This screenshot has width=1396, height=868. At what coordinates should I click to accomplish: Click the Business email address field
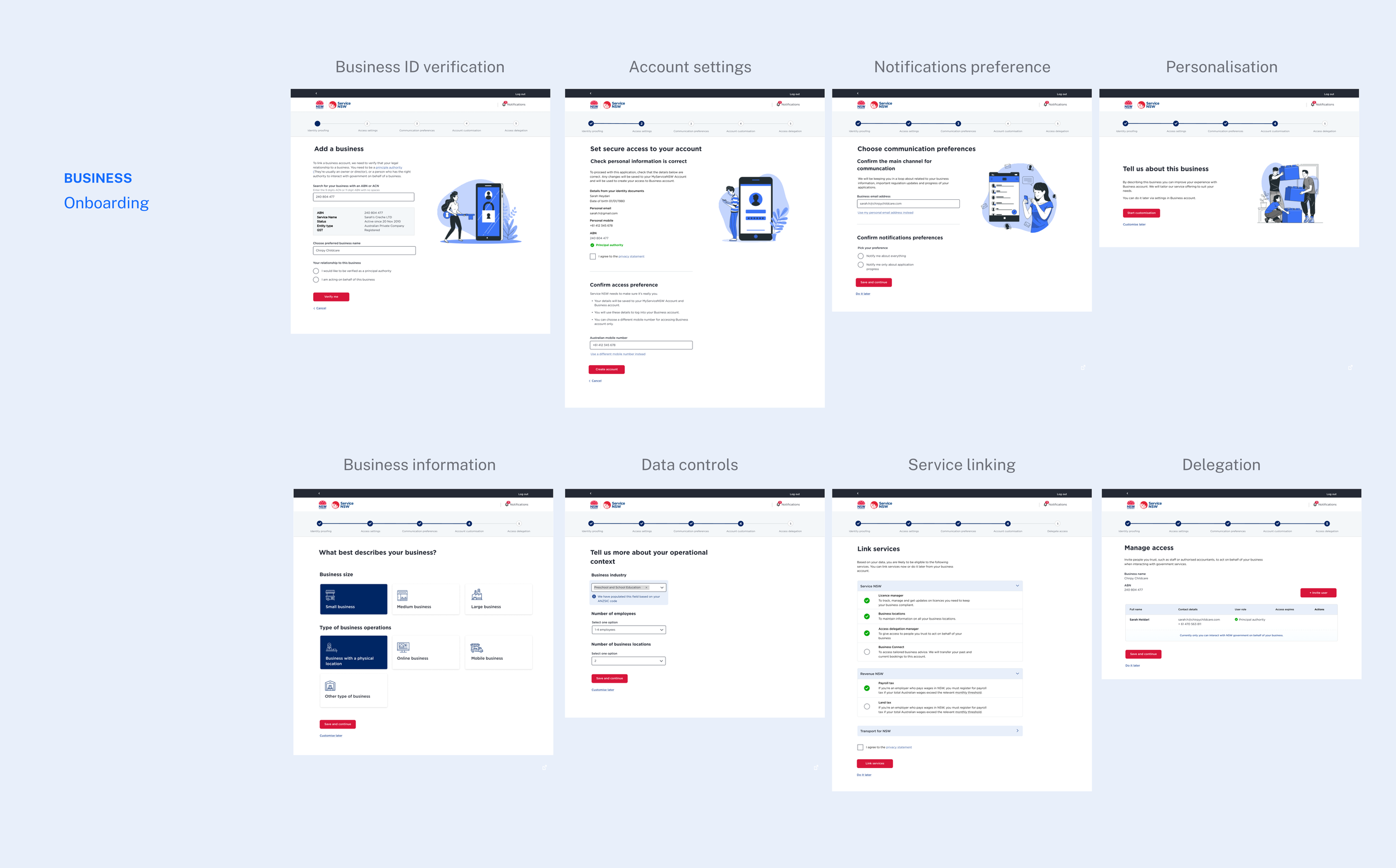(907, 204)
